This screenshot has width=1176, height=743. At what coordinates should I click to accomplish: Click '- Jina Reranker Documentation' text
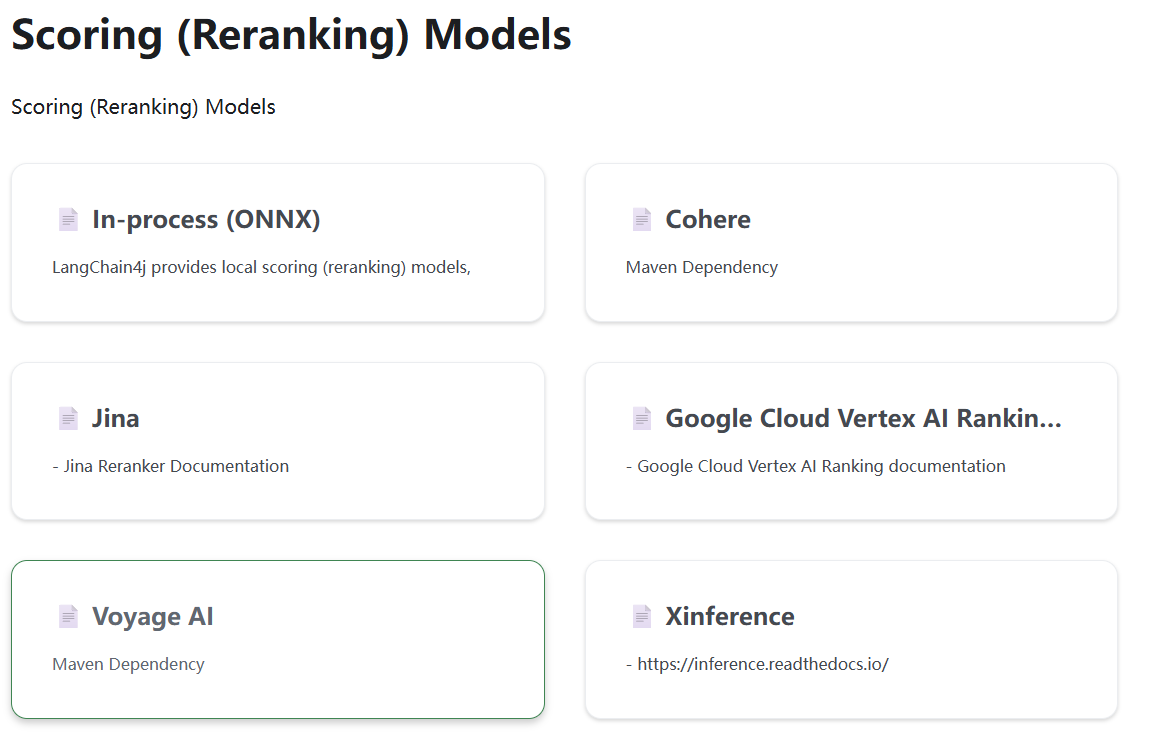click(170, 466)
